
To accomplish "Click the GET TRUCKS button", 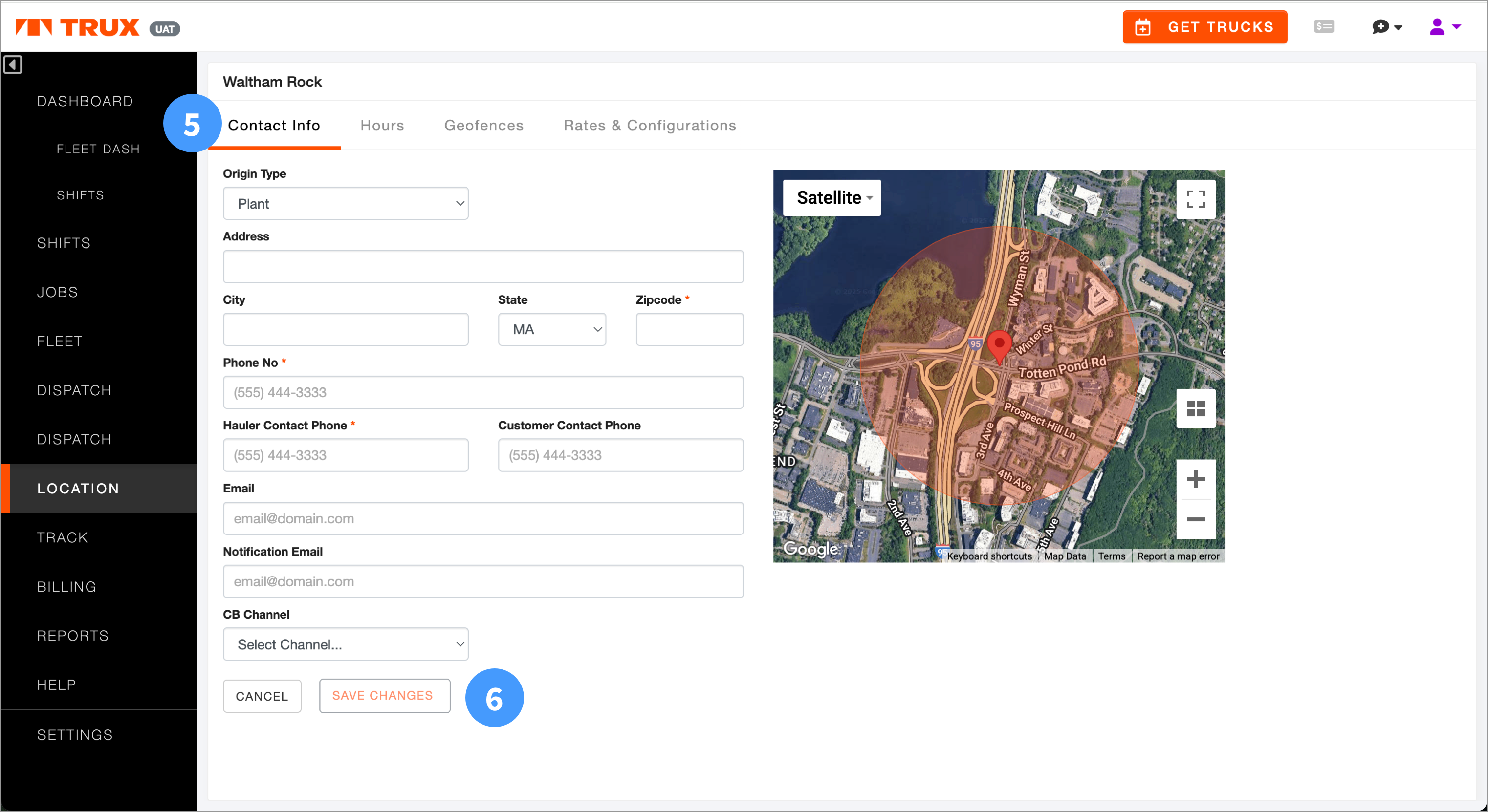I will [1204, 27].
